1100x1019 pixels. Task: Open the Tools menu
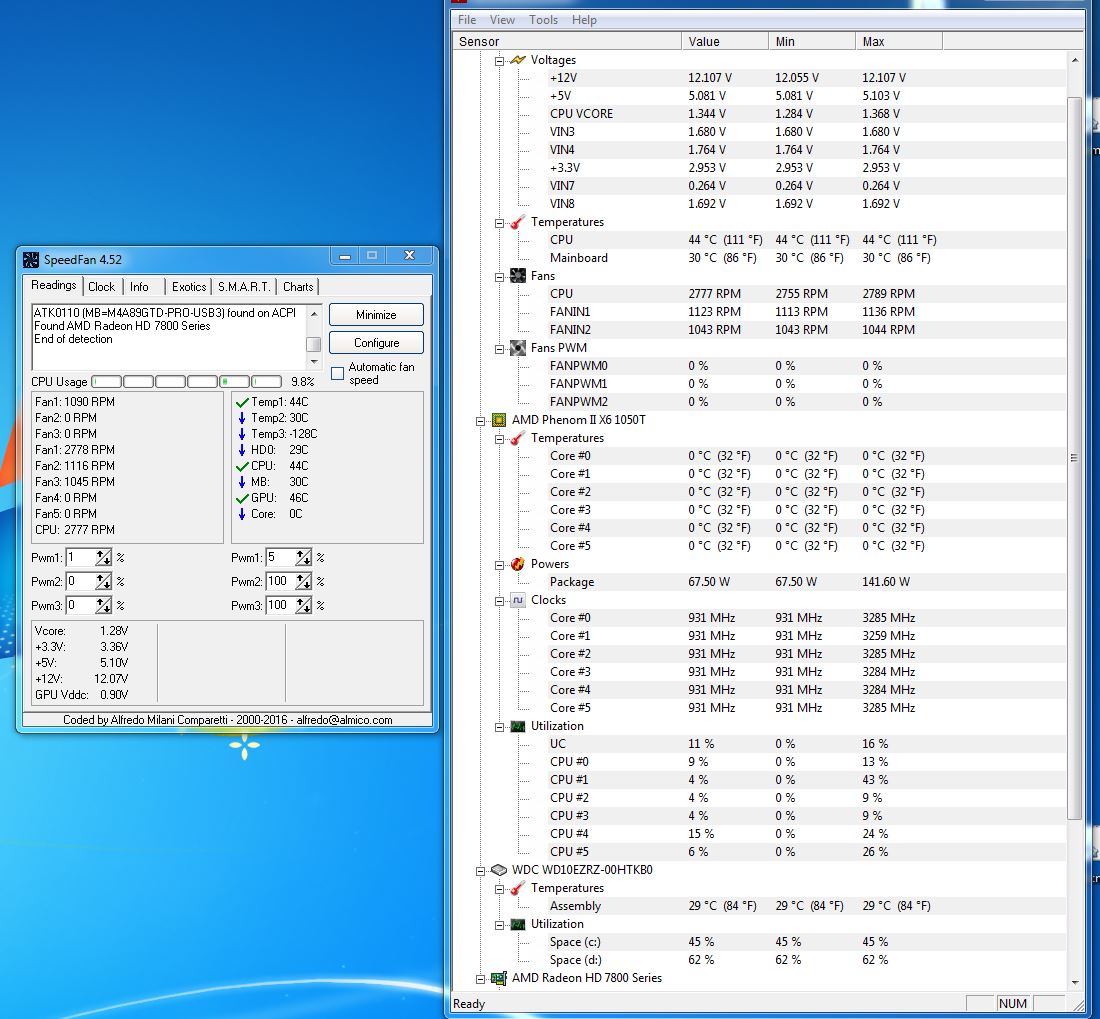pos(544,20)
